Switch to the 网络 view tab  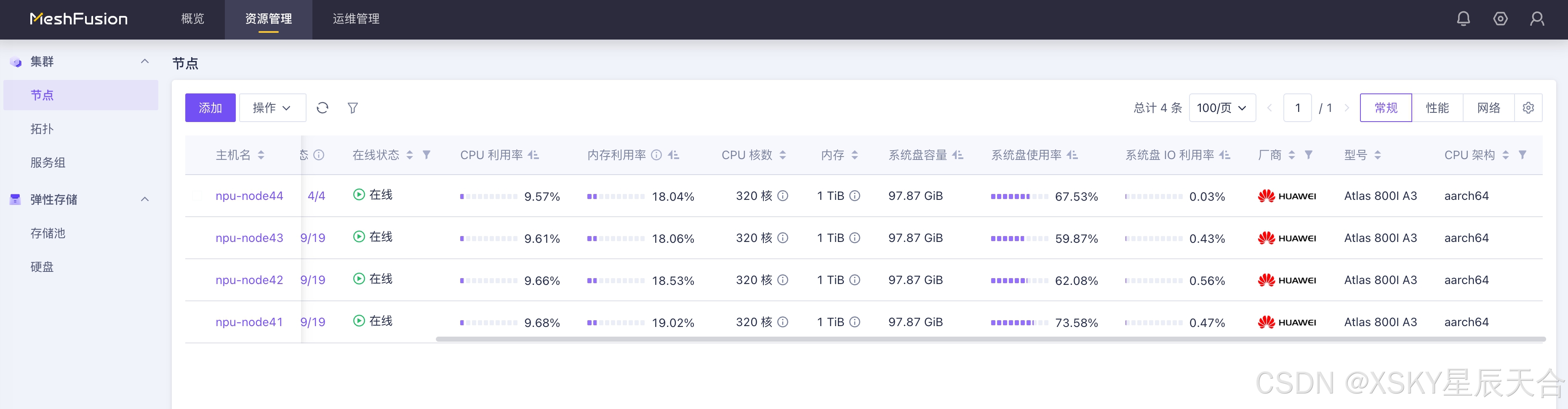coord(1489,108)
